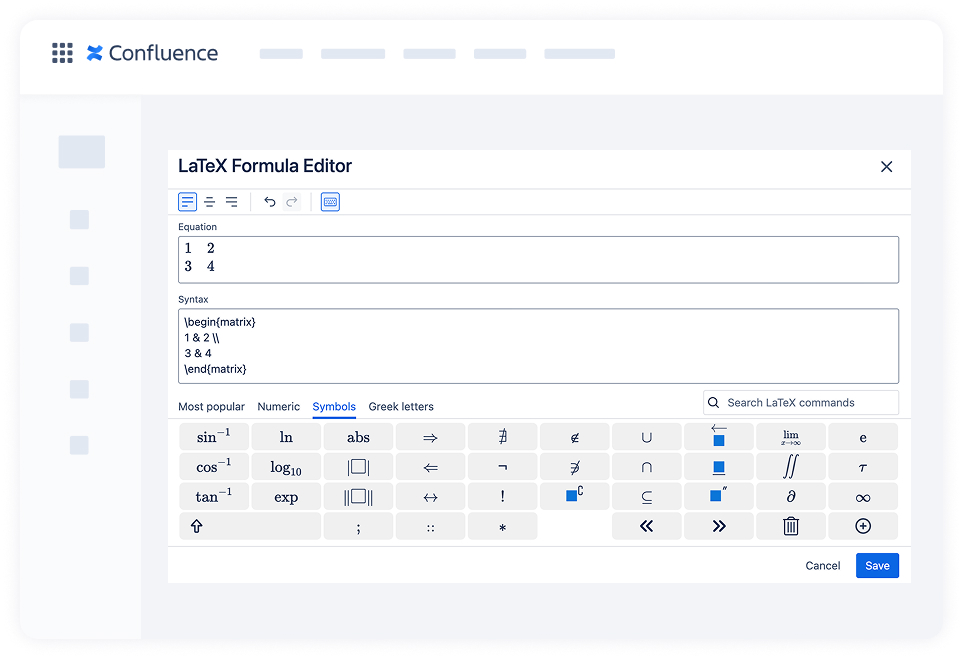
Task: Click the circled plus key
Action: coord(863,526)
